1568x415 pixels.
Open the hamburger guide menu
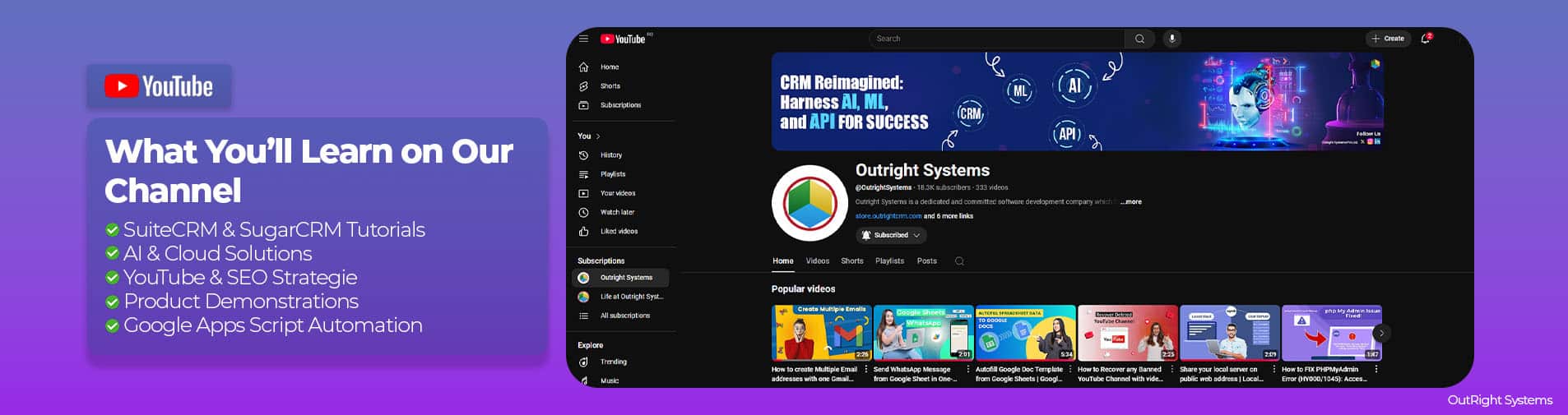coord(583,39)
